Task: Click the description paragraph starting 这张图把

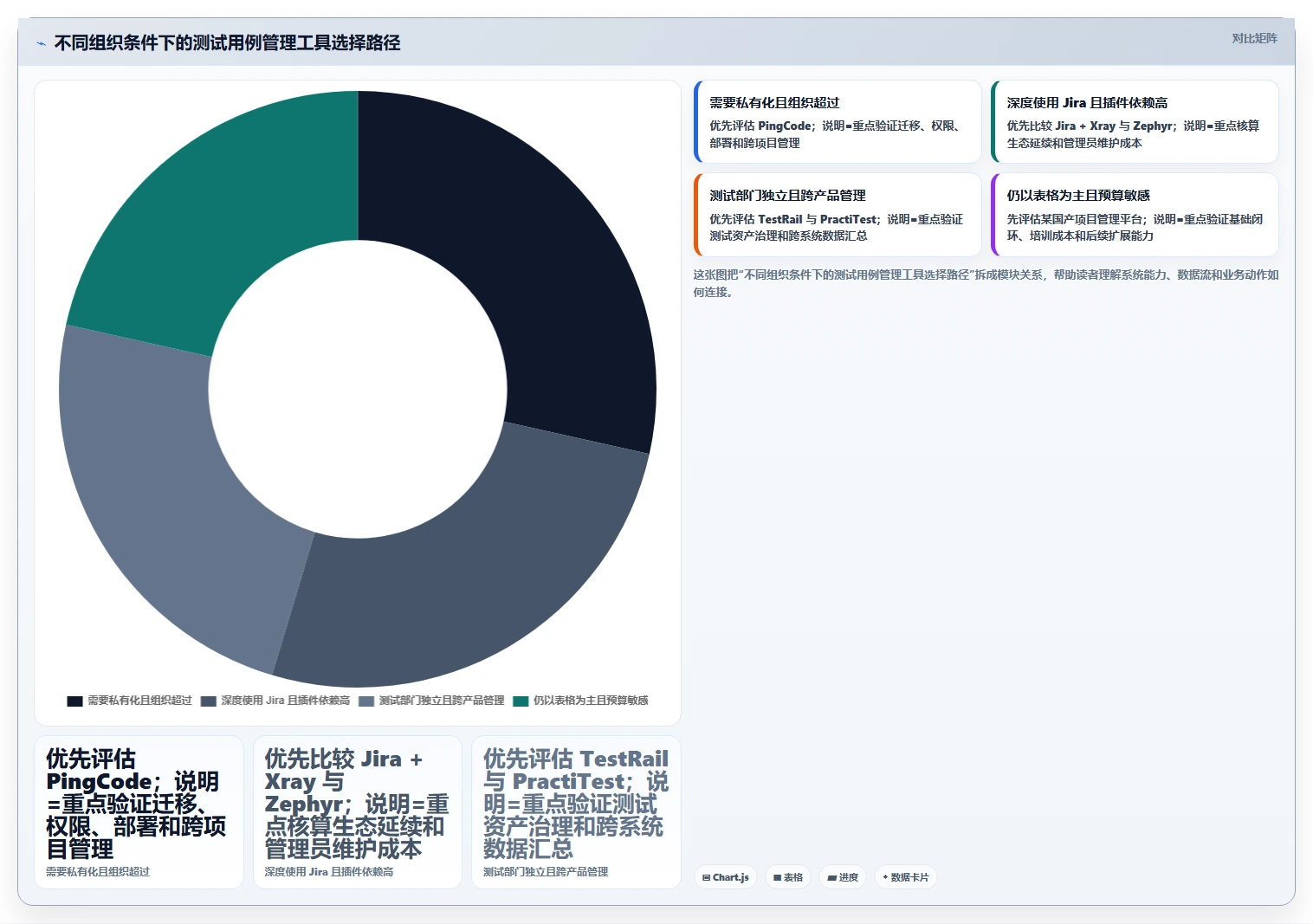Action: (x=986, y=283)
